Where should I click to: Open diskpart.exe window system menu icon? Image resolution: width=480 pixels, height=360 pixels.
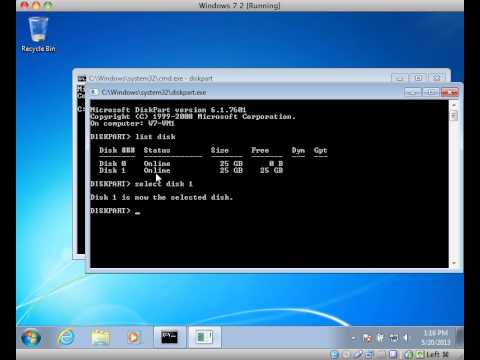tap(94, 92)
